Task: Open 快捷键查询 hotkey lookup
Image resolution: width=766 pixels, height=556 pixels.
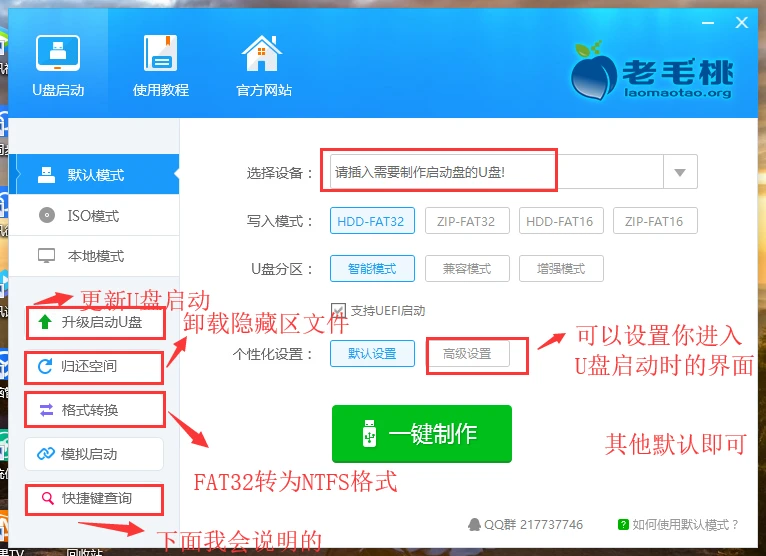Action: point(94,498)
